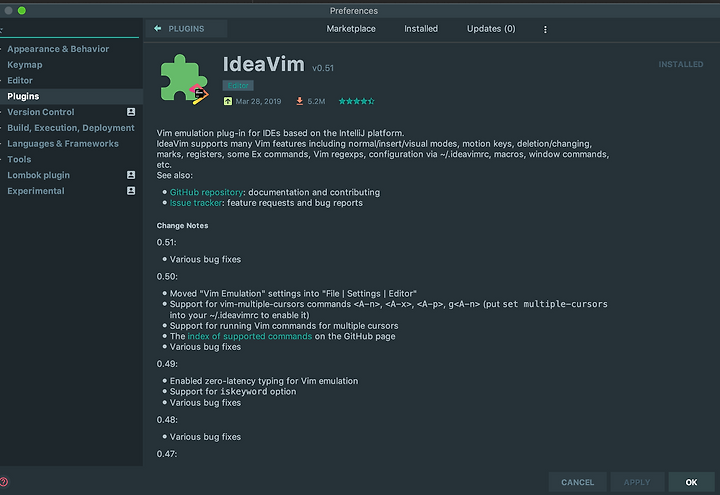This screenshot has width=720, height=495.
Task: Click the v0.51 version label
Action: pyautogui.click(x=323, y=68)
